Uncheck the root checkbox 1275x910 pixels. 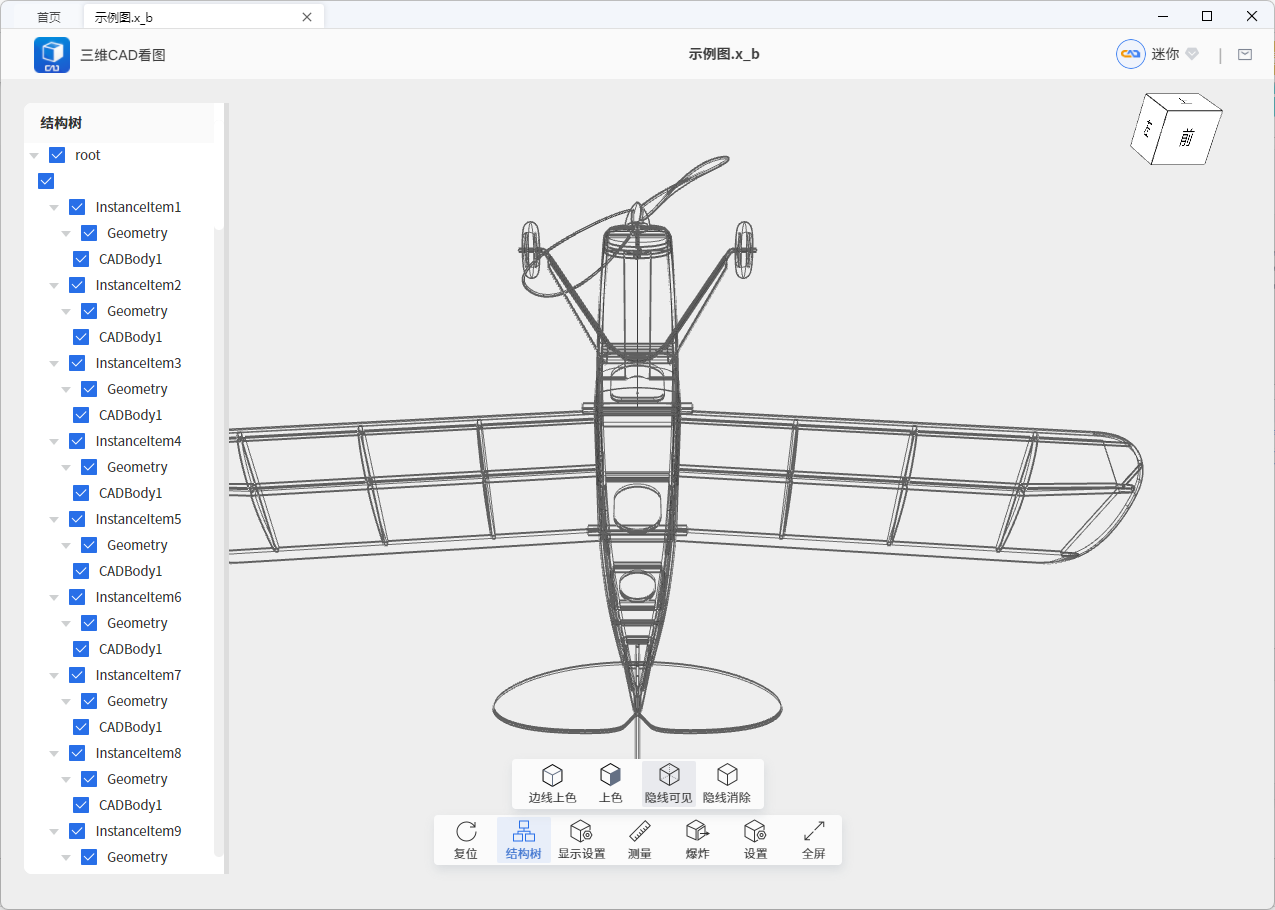(x=57, y=155)
